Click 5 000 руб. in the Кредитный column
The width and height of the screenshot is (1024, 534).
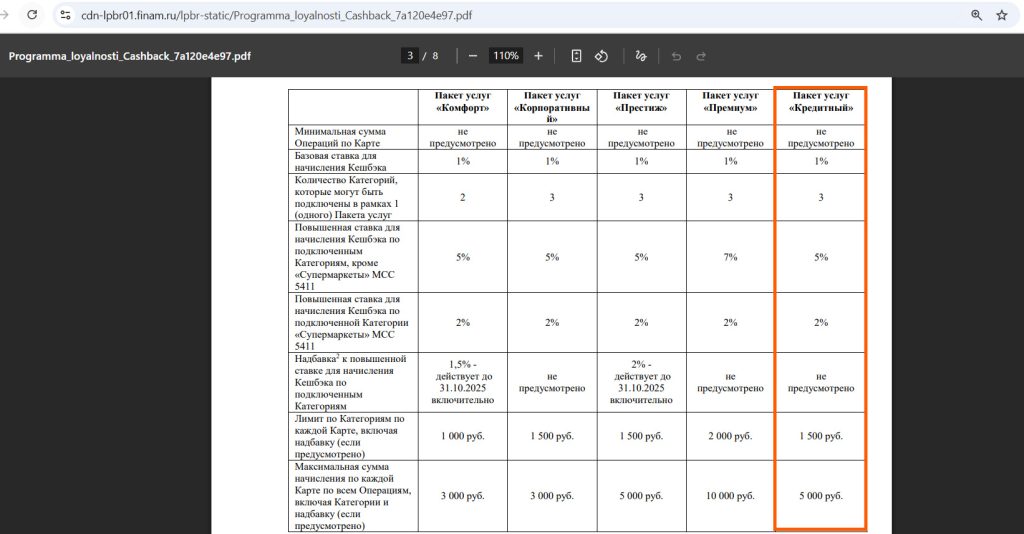[821, 496]
